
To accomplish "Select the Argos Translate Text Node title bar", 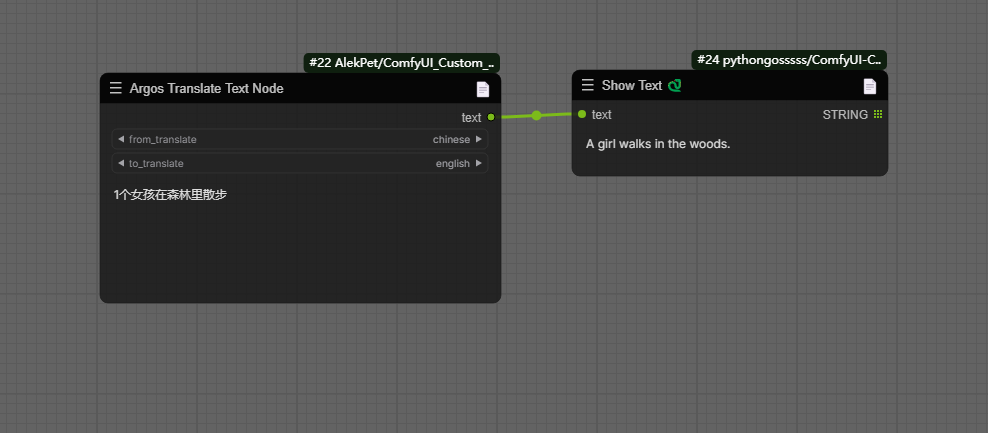I will pos(300,89).
